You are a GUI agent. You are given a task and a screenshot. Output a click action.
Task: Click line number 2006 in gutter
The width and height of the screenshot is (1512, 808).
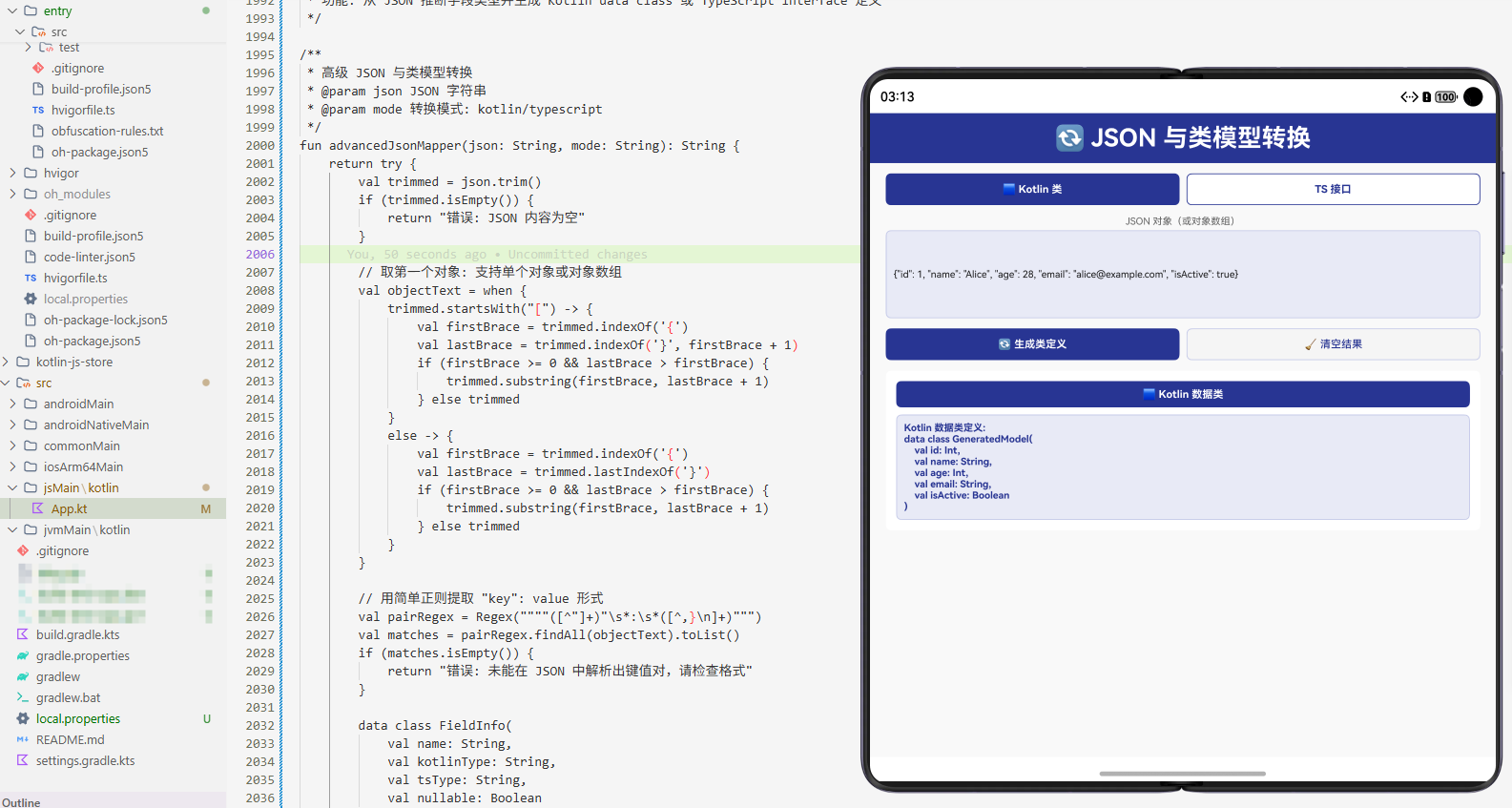tap(259, 255)
